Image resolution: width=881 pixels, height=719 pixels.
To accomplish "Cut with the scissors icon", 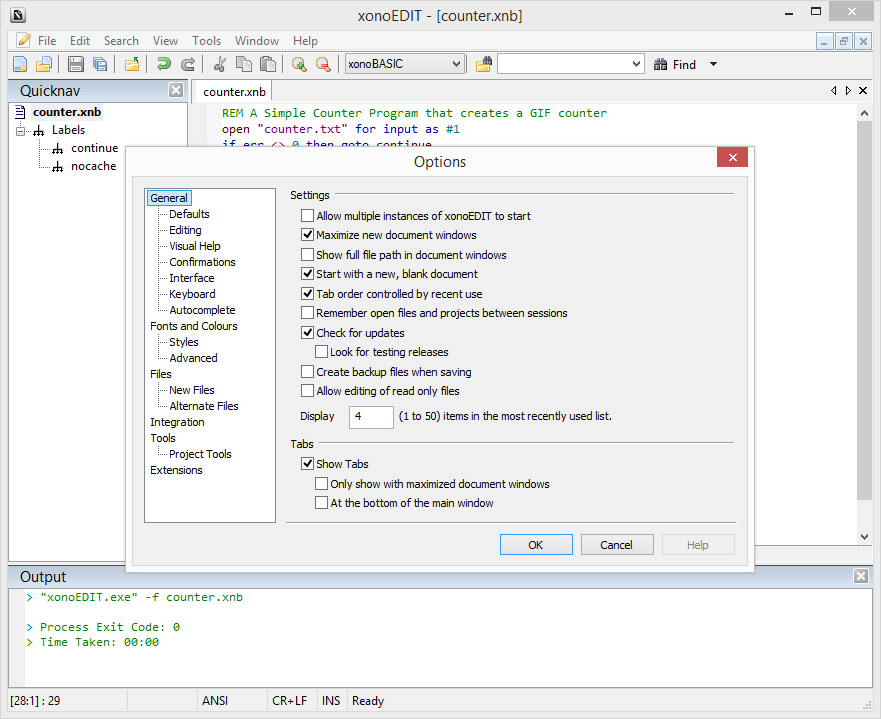I will 220,64.
